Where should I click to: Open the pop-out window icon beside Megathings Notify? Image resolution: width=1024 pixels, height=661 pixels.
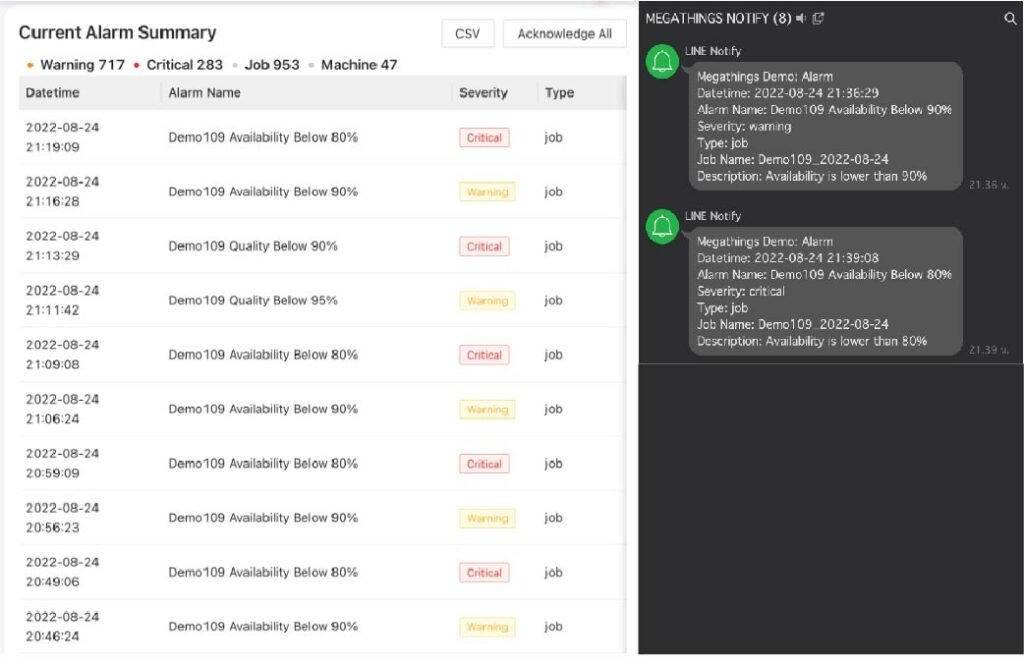pos(818,18)
